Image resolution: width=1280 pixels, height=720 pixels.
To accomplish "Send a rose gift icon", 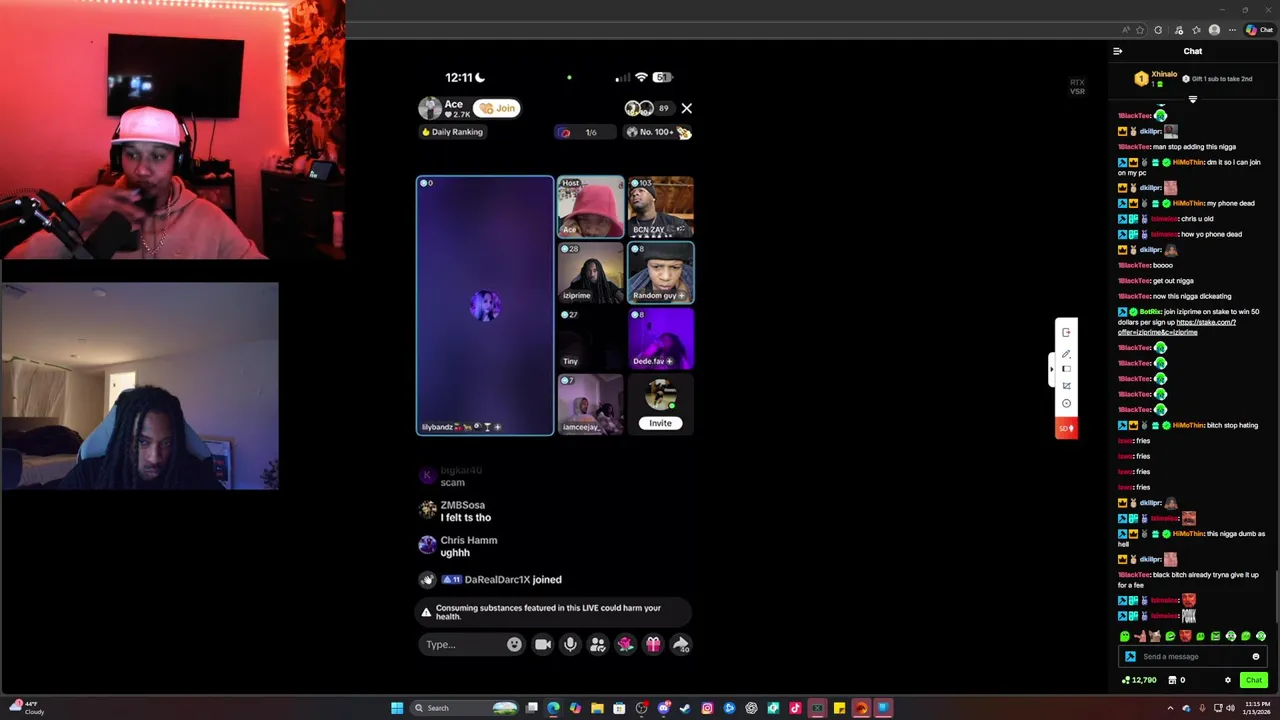I will coord(625,644).
